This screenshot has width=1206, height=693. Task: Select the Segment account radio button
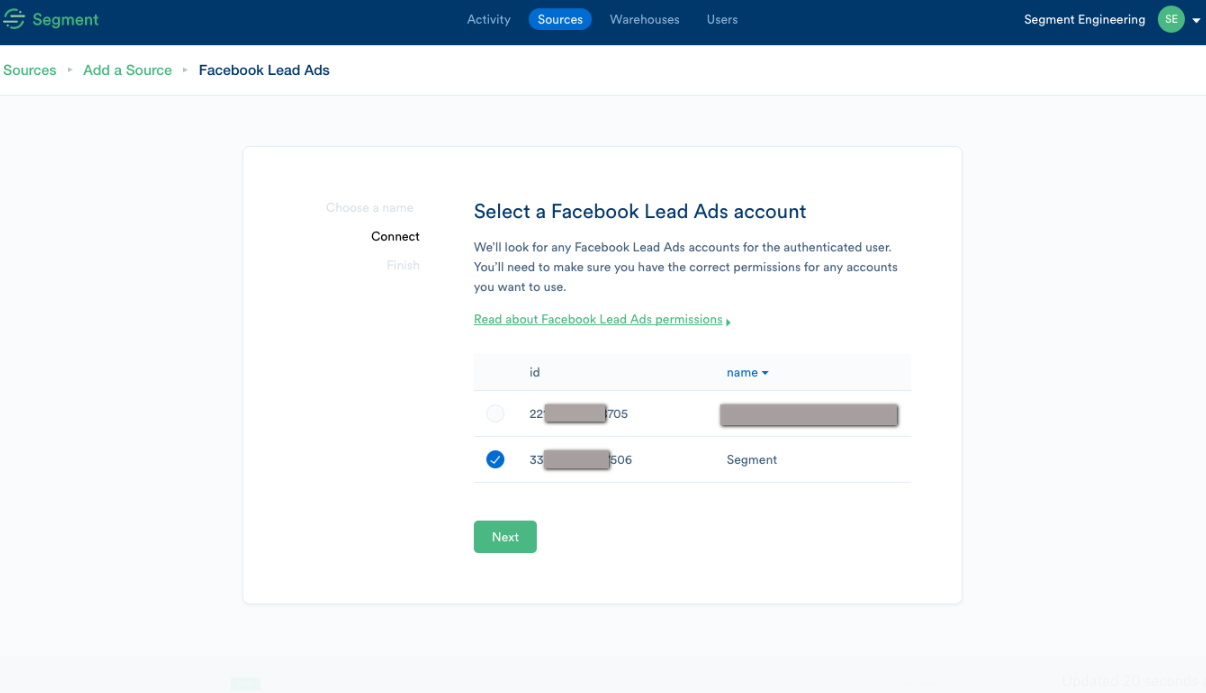[495, 460]
